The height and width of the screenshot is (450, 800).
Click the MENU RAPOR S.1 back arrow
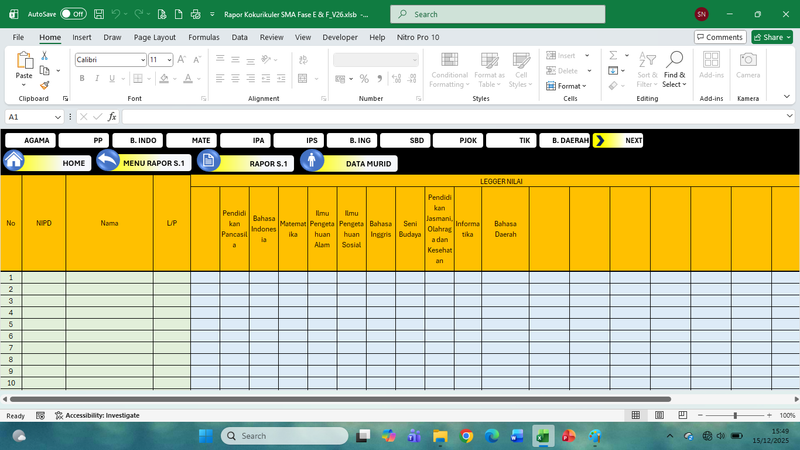pyautogui.click(x=107, y=162)
